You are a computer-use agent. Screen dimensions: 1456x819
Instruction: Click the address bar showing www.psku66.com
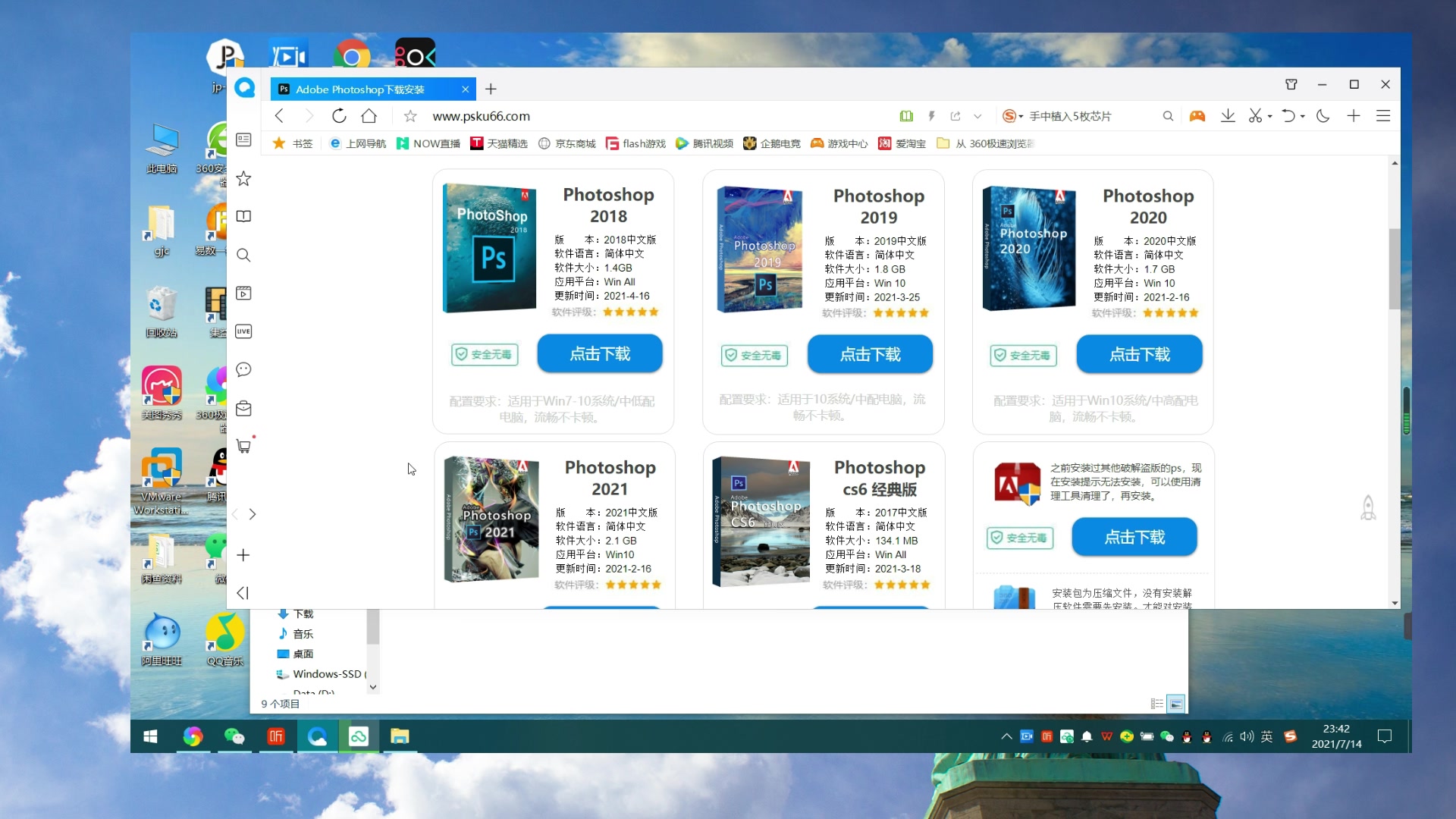480,116
